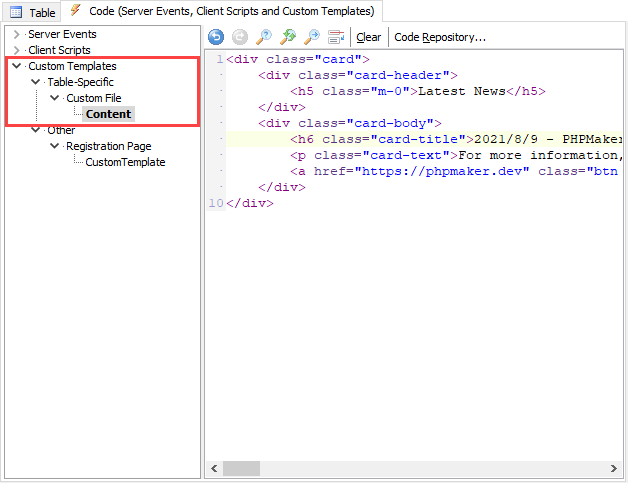Click the Find magnifier icon

tap(263, 37)
